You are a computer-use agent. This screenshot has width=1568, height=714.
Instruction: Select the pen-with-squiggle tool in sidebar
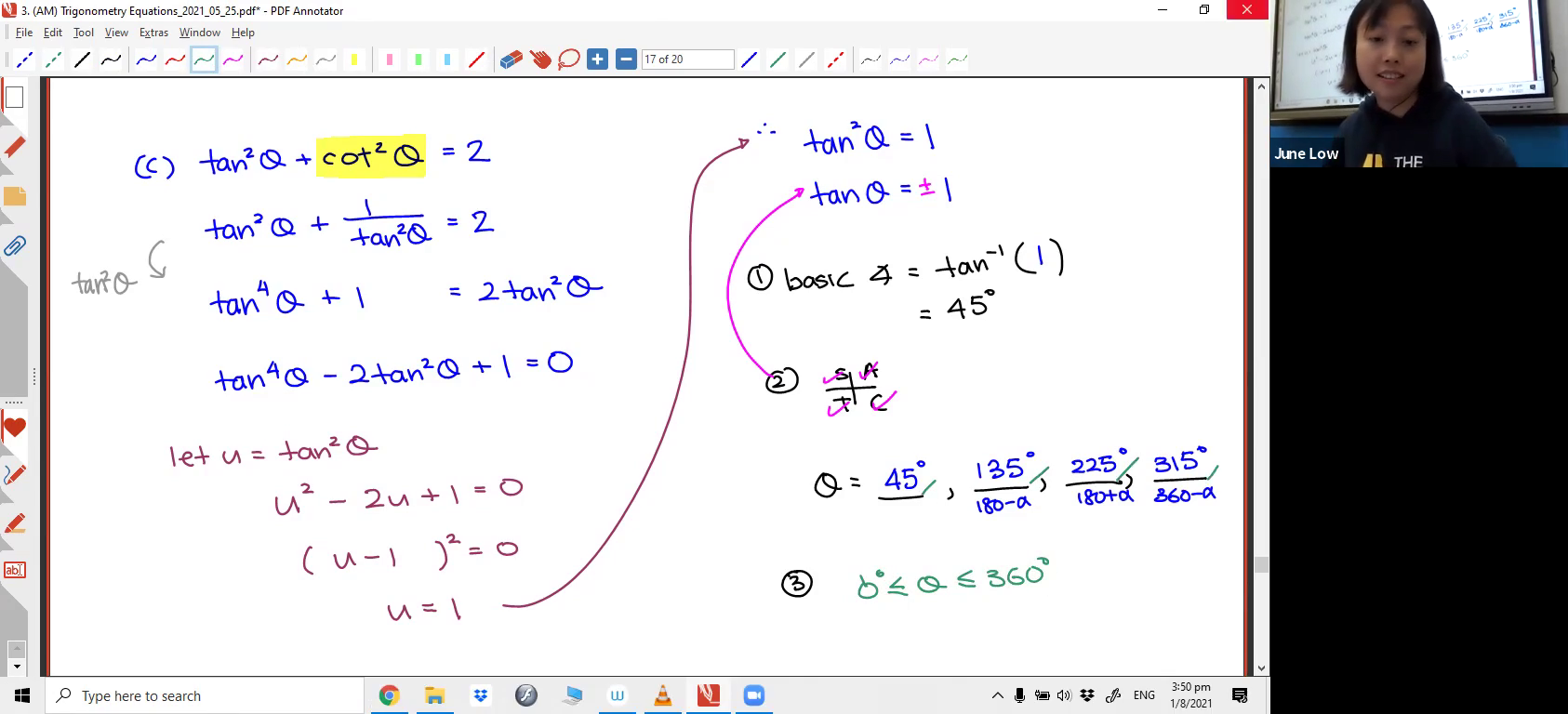tap(14, 474)
